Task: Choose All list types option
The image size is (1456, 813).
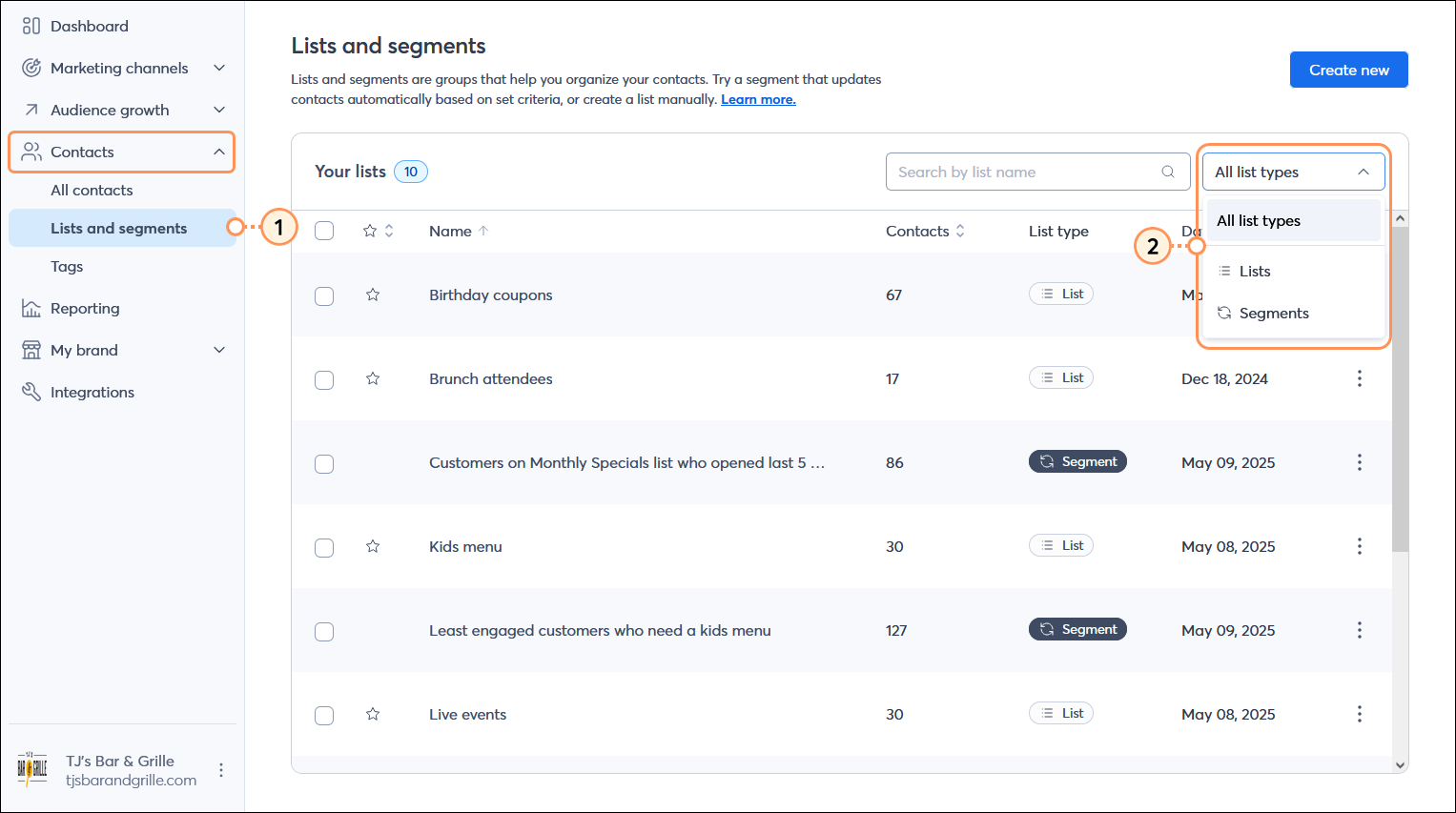Action: [1293, 220]
